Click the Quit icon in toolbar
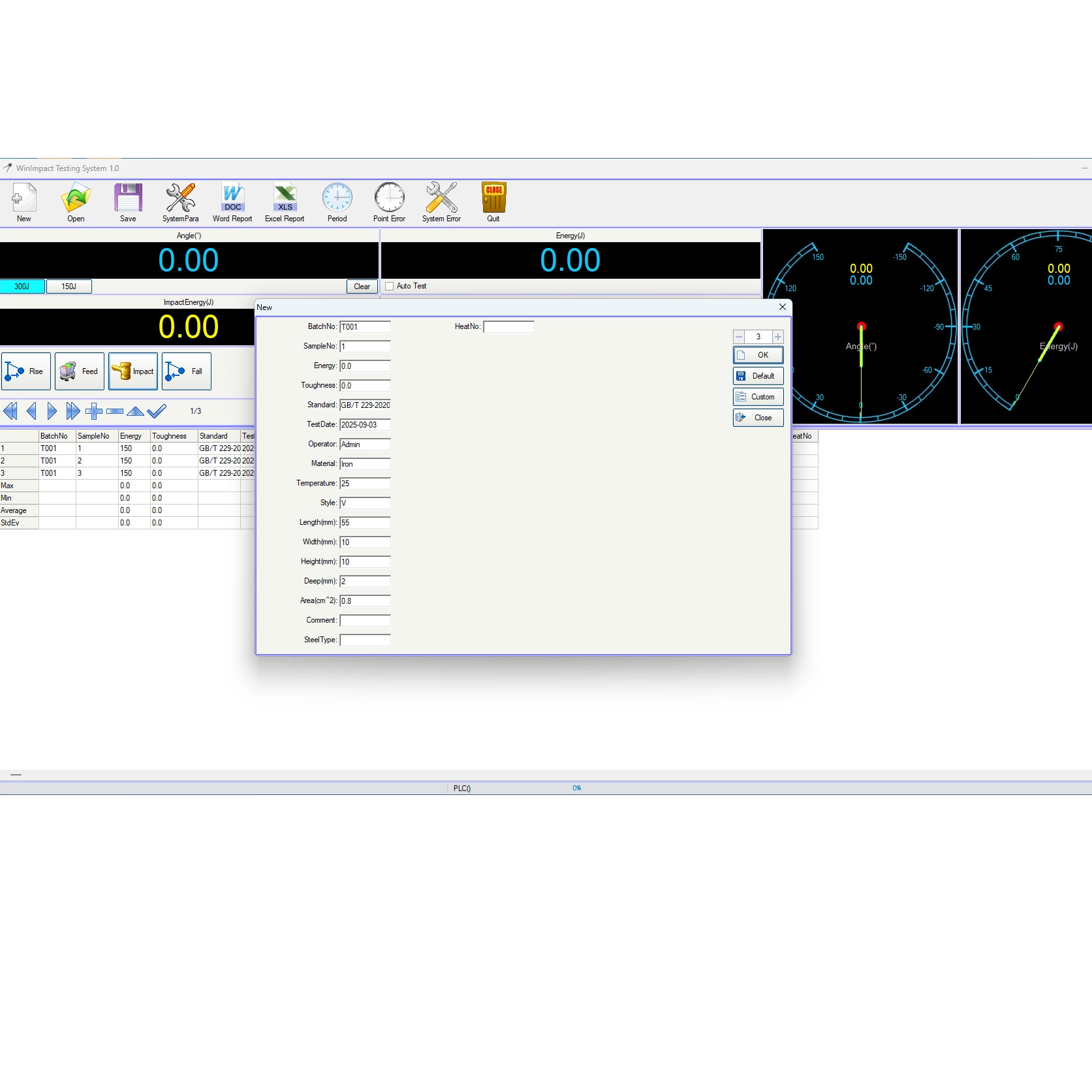 [493, 202]
